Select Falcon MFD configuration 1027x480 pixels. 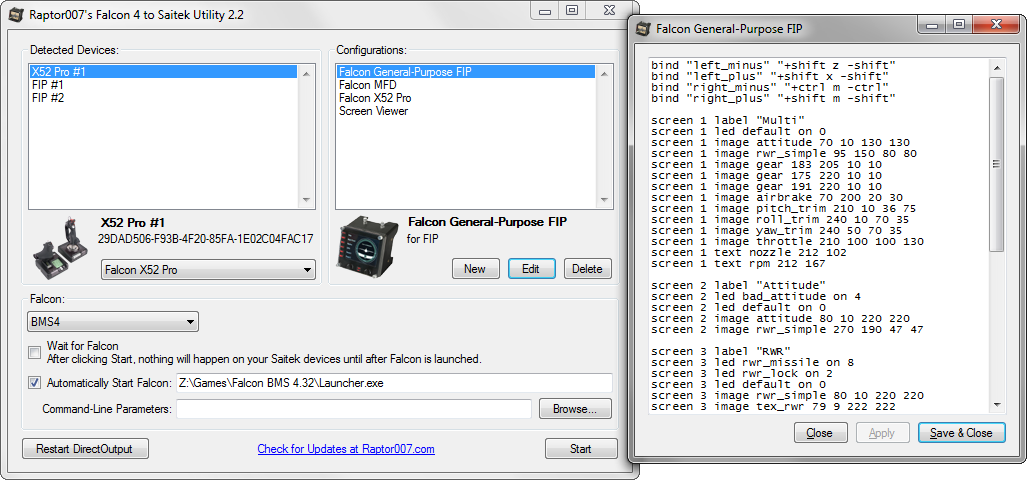466,84
